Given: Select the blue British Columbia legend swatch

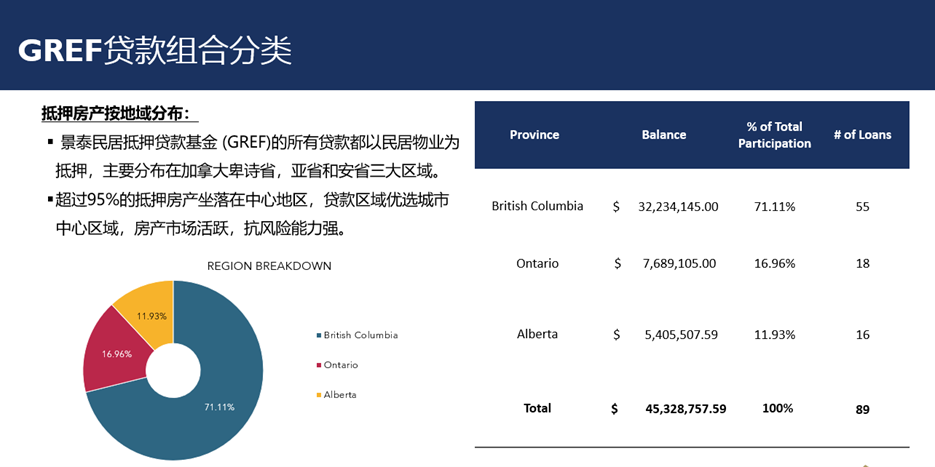Looking at the screenshot, I should [318, 336].
